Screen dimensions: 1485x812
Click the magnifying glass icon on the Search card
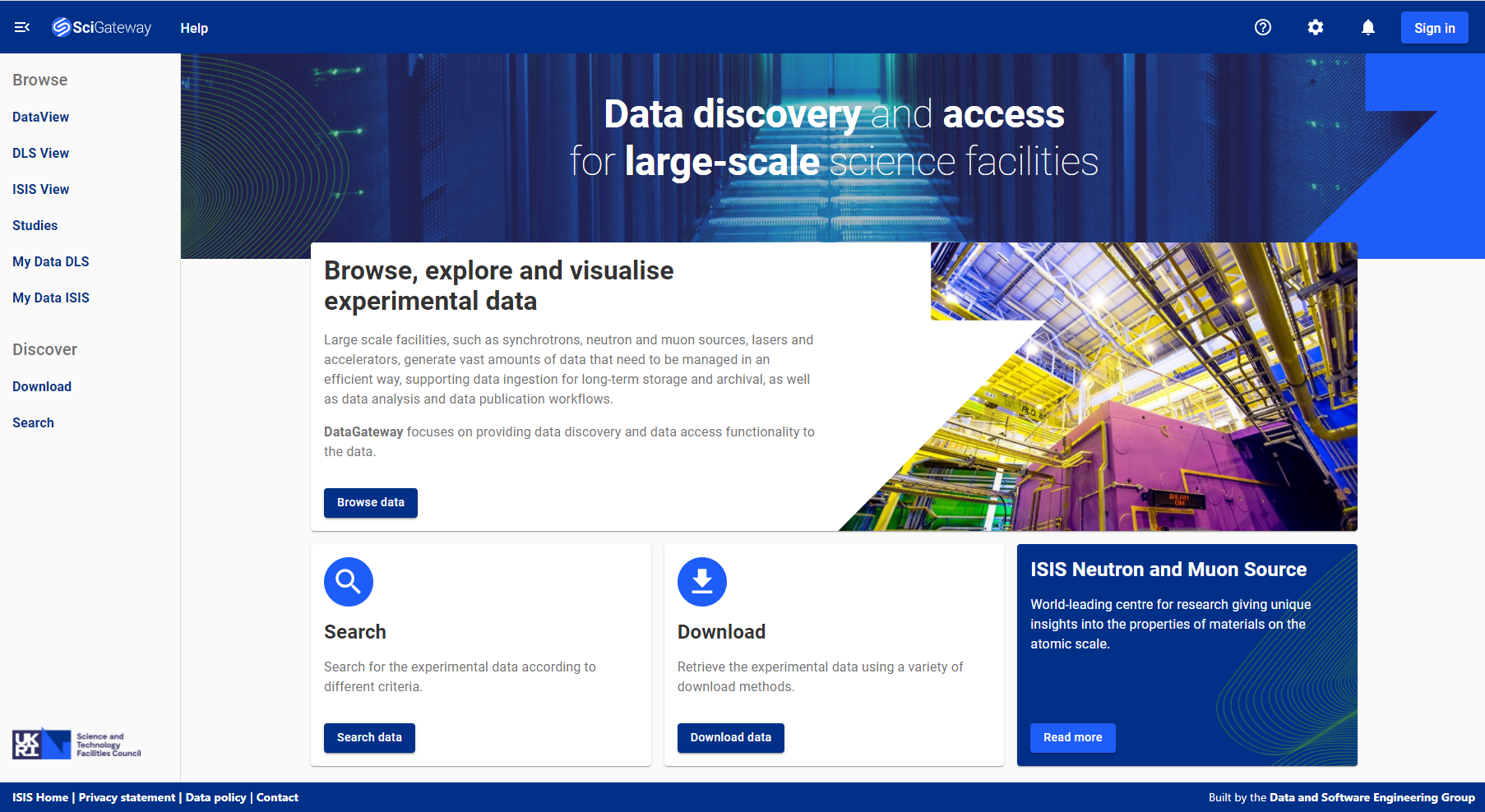tap(348, 581)
